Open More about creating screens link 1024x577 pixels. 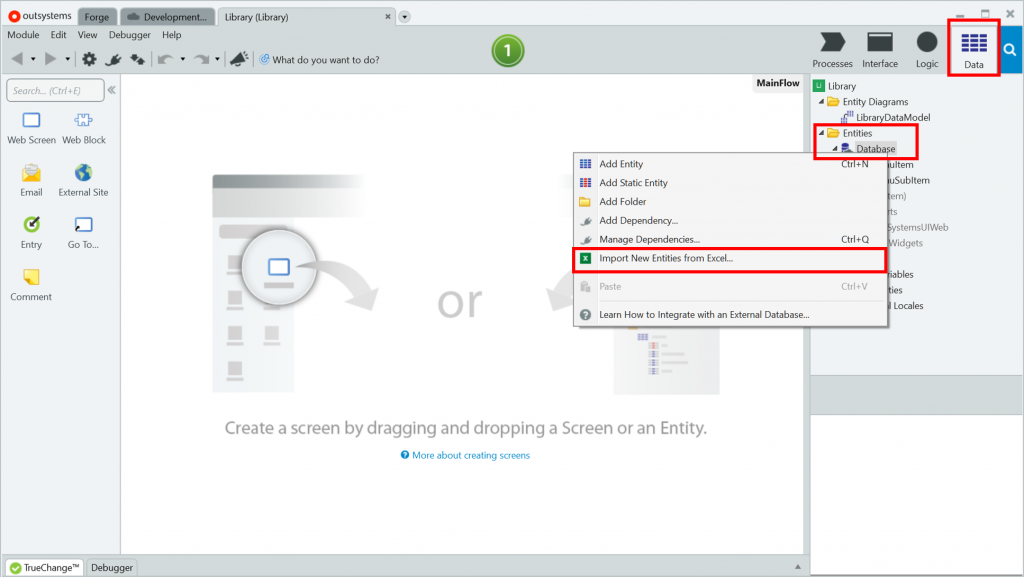point(470,455)
